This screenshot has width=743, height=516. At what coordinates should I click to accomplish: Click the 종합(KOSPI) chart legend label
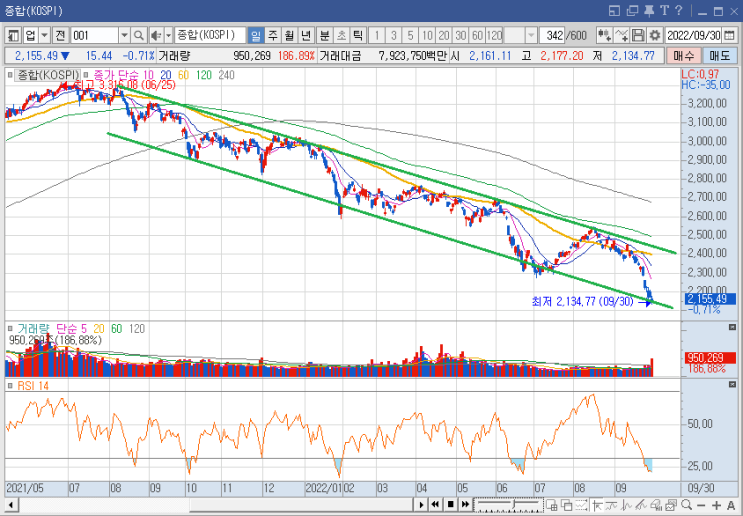pos(47,75)
